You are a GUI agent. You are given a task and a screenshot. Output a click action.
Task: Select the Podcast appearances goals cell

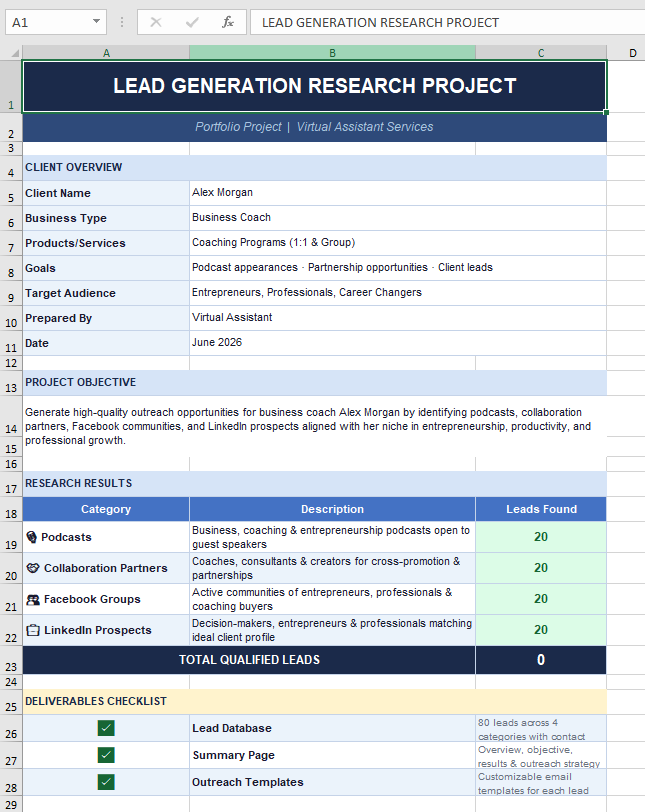(398, 268)
